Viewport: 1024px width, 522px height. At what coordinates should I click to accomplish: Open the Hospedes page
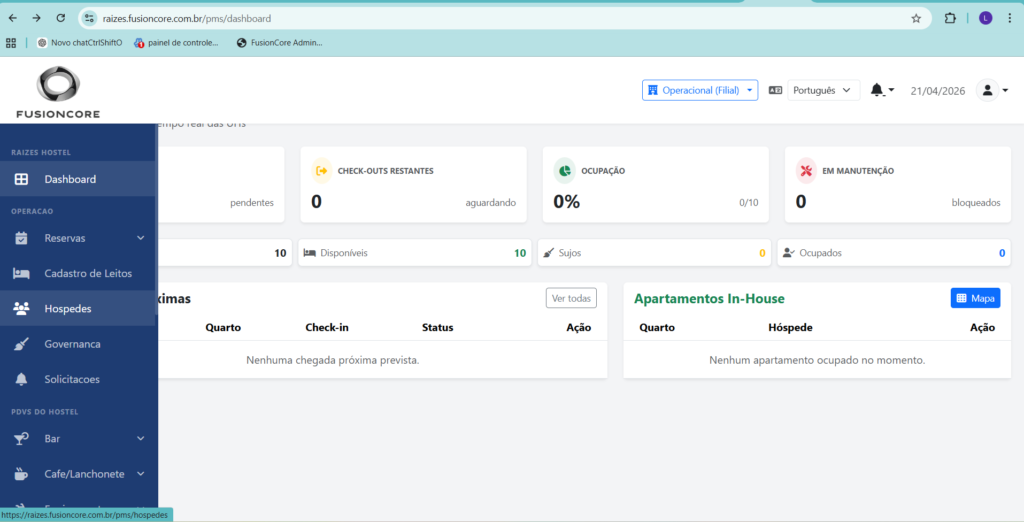[78, 308]
